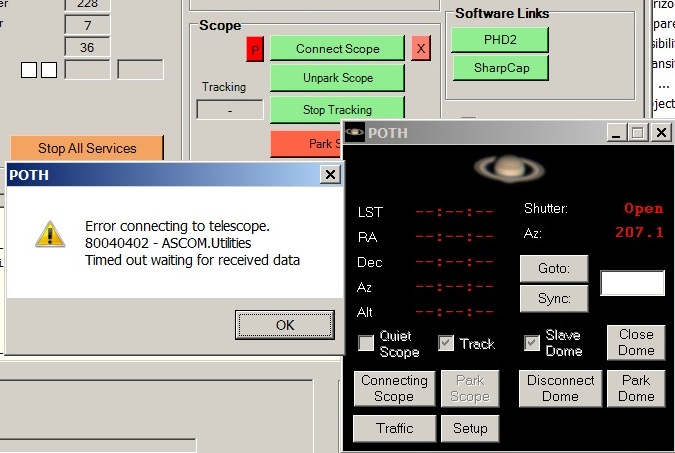Open the Traffic window in POTH
The image size is (675, 453).
point(394,428)
